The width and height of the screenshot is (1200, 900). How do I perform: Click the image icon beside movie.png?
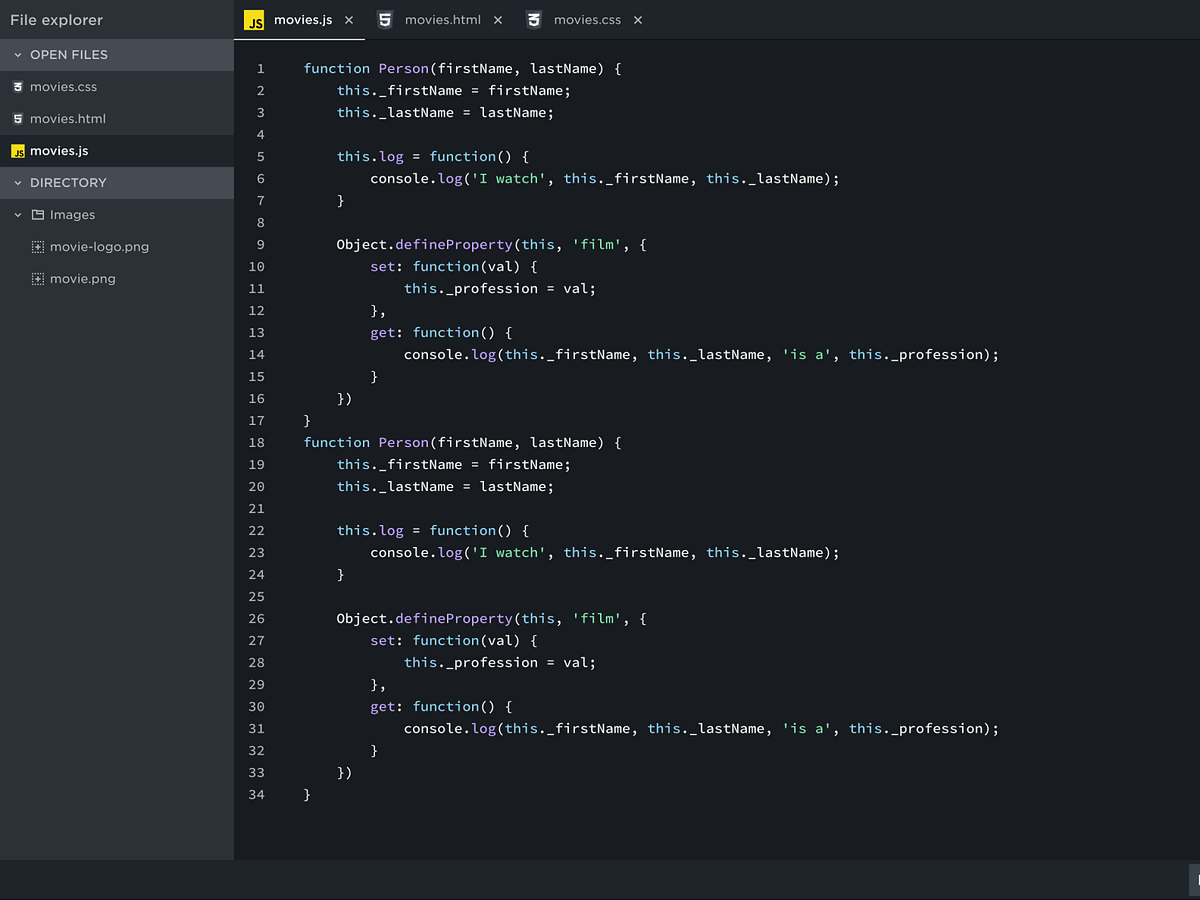pyautogui.click(x=36, y=278)
